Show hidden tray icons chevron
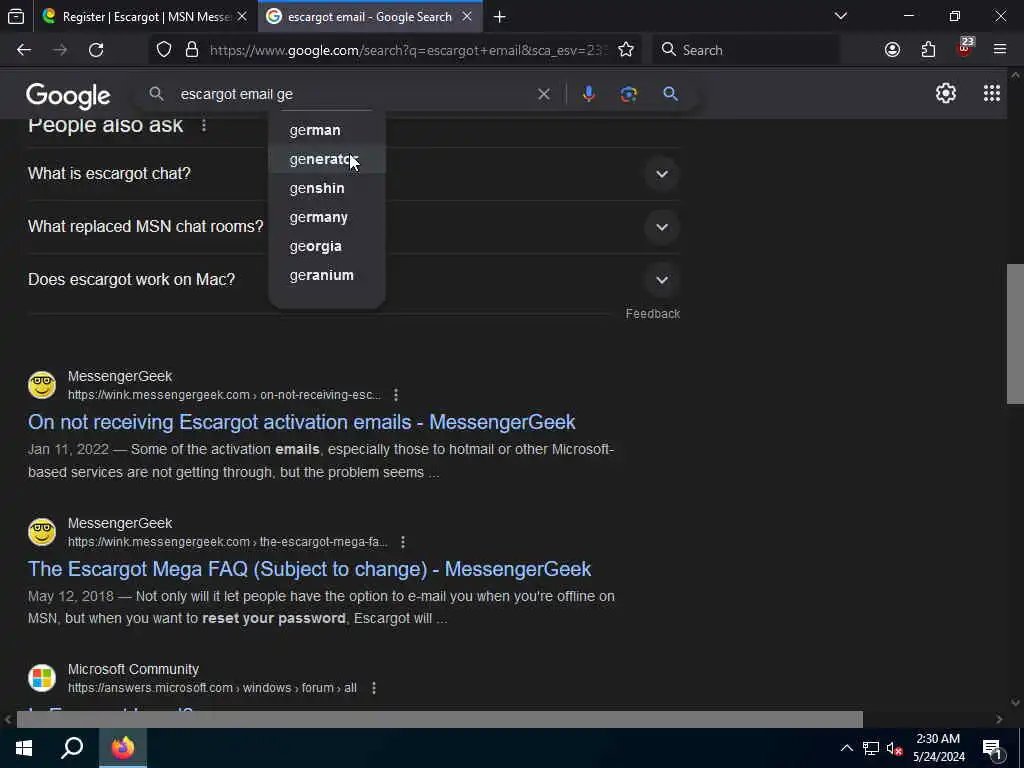 846,748
